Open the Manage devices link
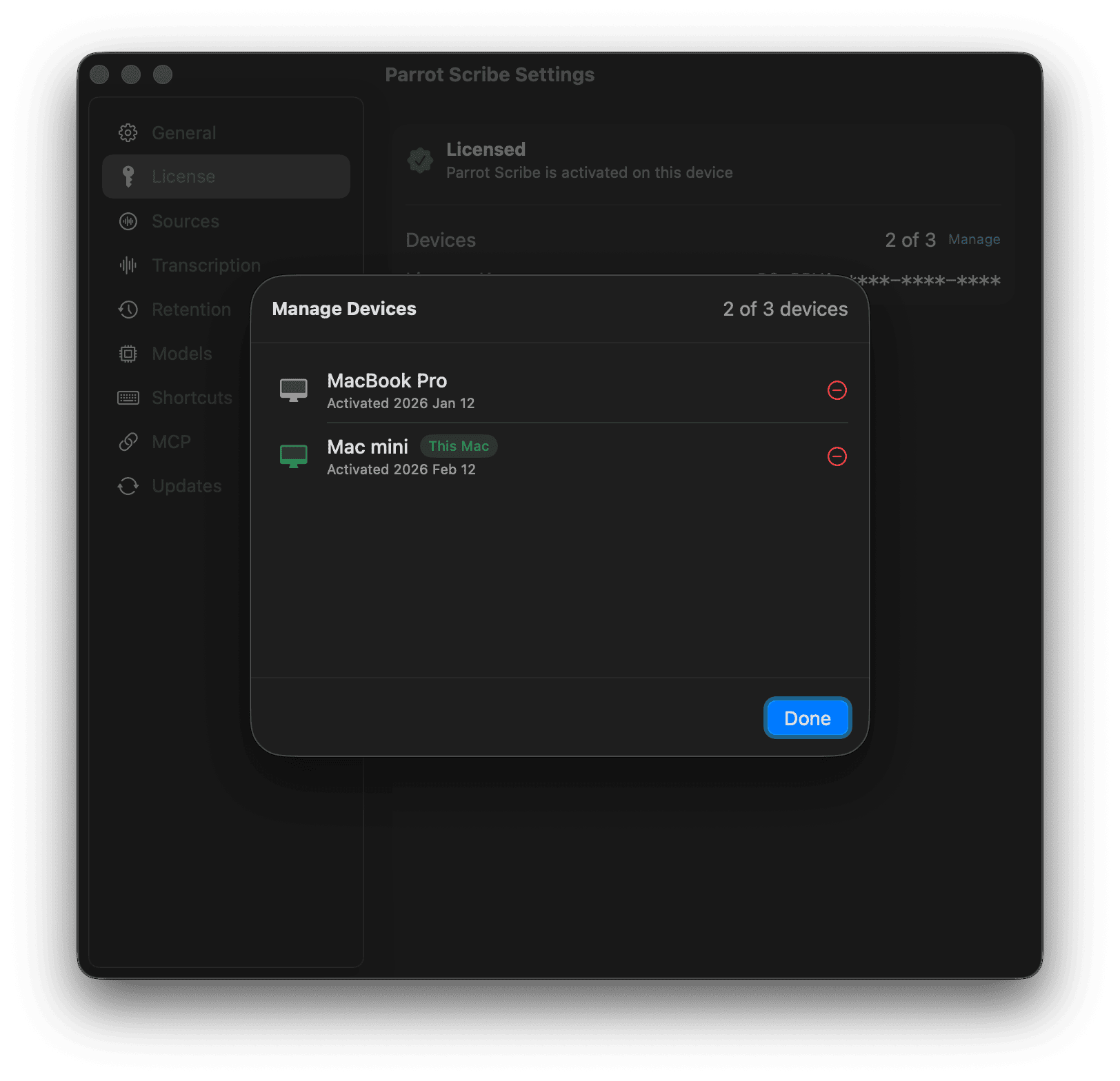The width and height of the screenshot is (1120, 1081). pos(974,239)
